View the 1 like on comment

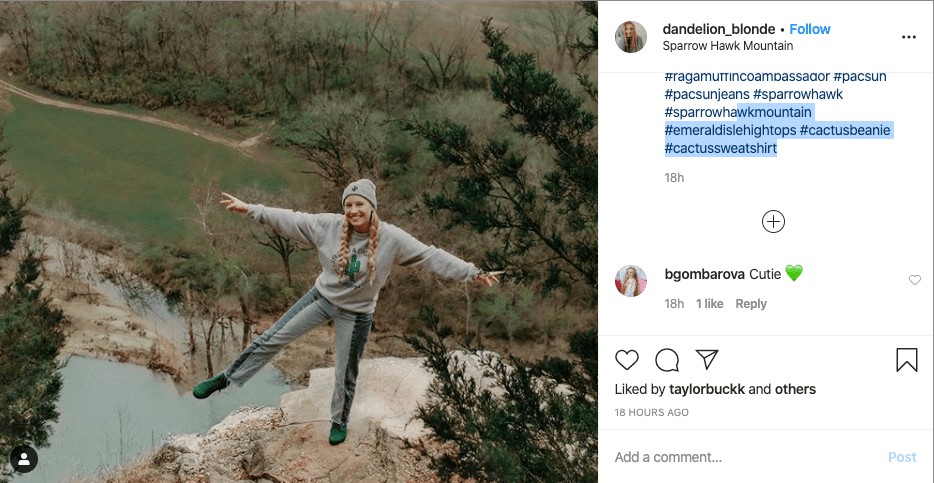(x=710, y=304)
